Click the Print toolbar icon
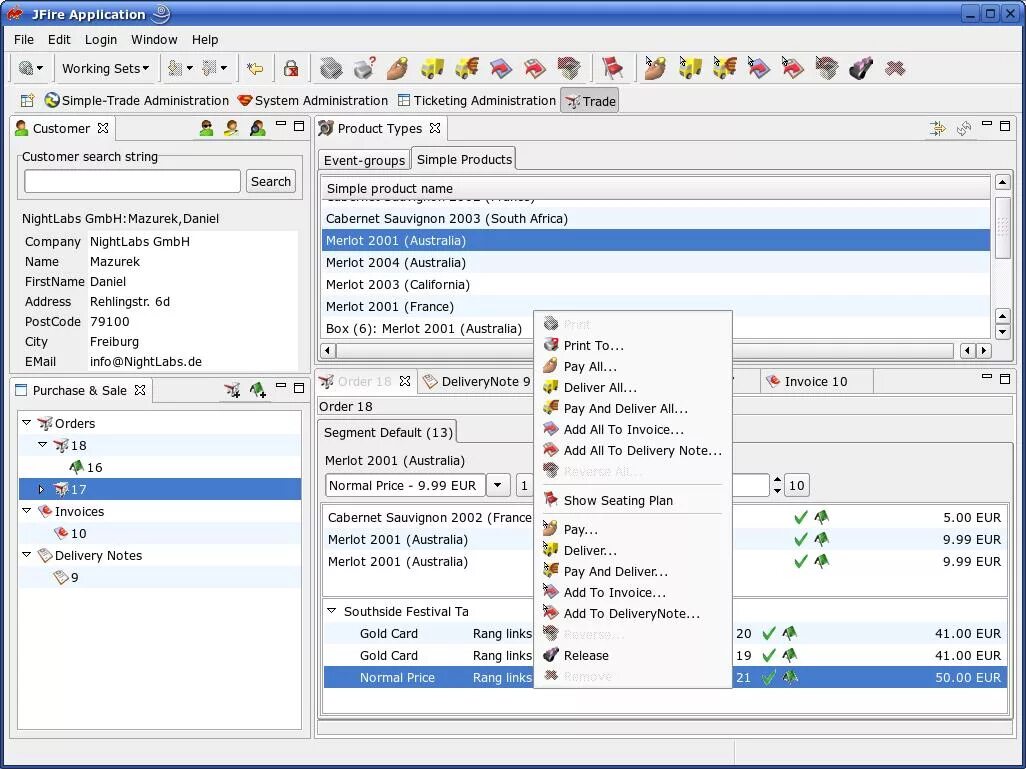Image resolution: width=1026 pixels, height=769 pixels. pyautogui.click(x=330, y=68)
